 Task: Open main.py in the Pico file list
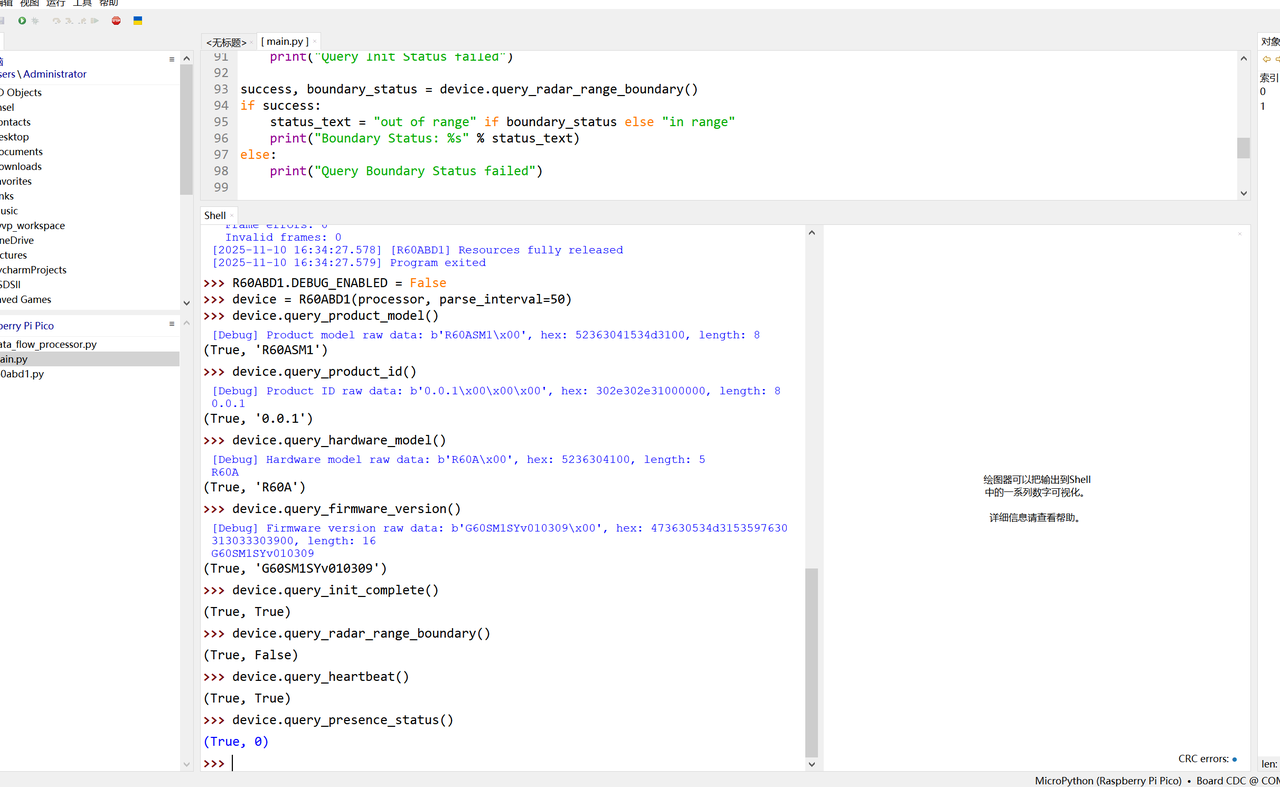click(x=14, y=359)
